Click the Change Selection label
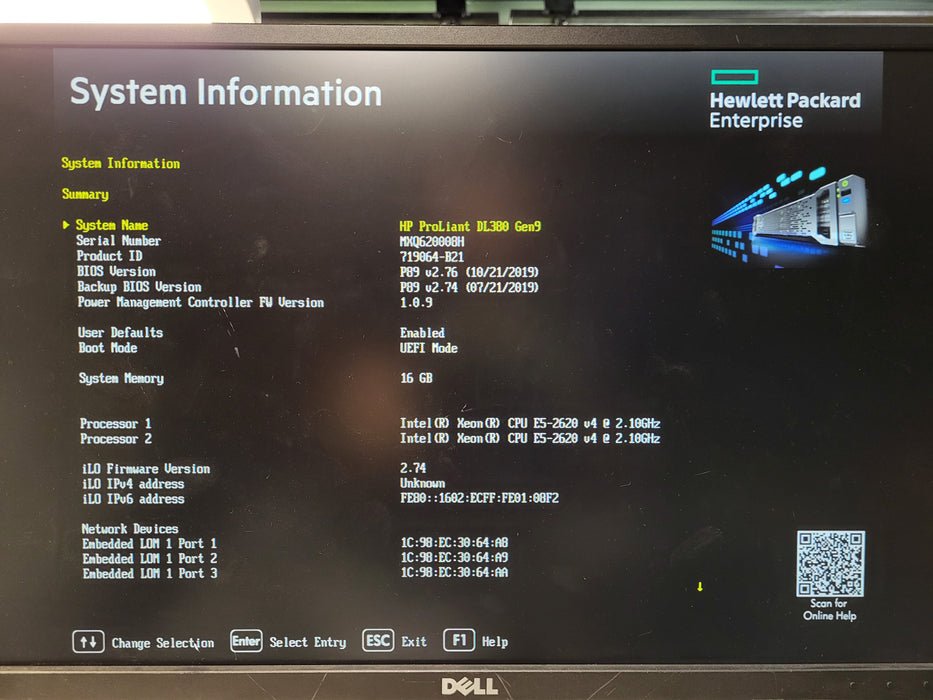This screenshot has width=933, height=700. point(163,643)
